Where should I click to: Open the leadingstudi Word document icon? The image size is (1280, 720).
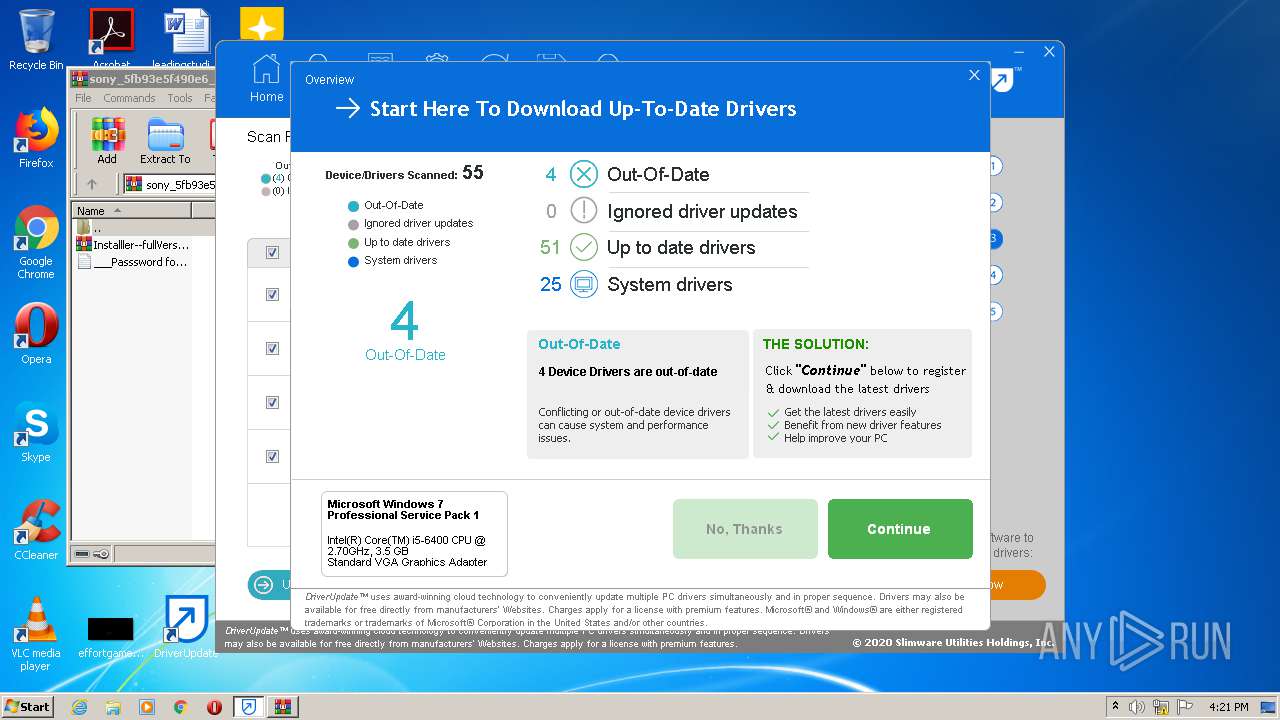187,40
